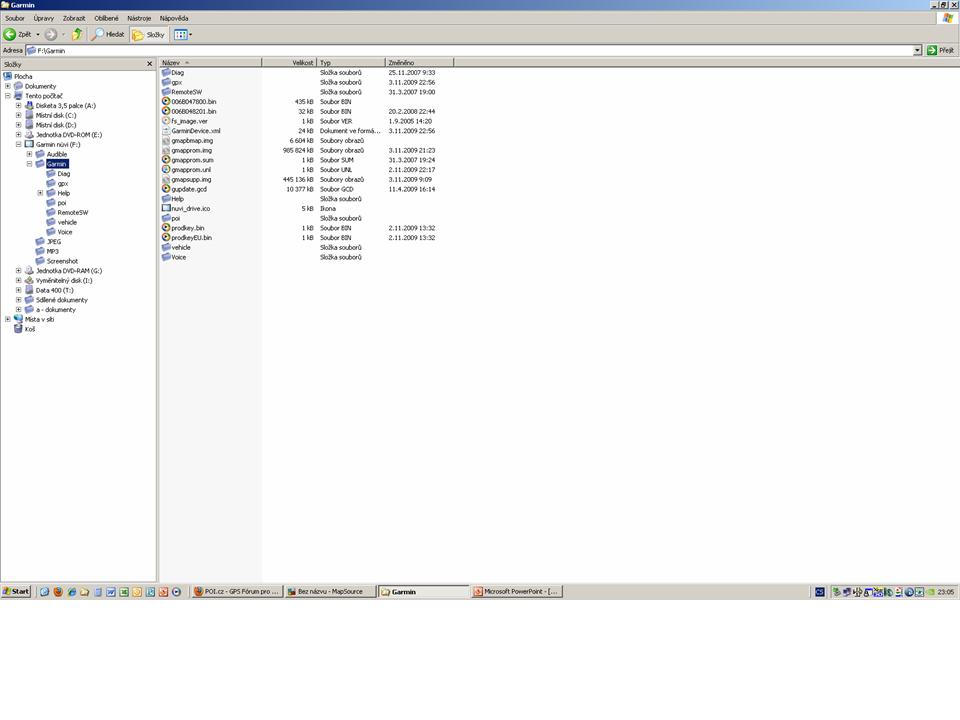Open the Hledat search tool

pos(109,34)
